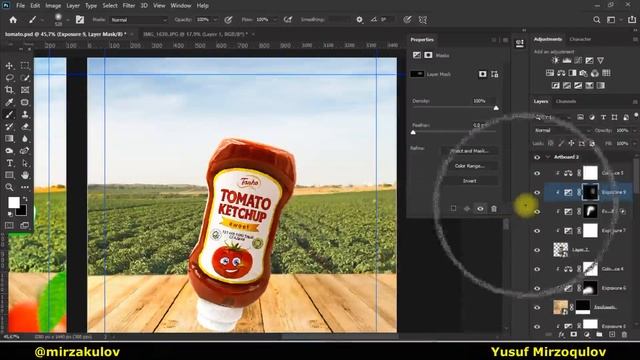Select the Lasso tool

9,78
